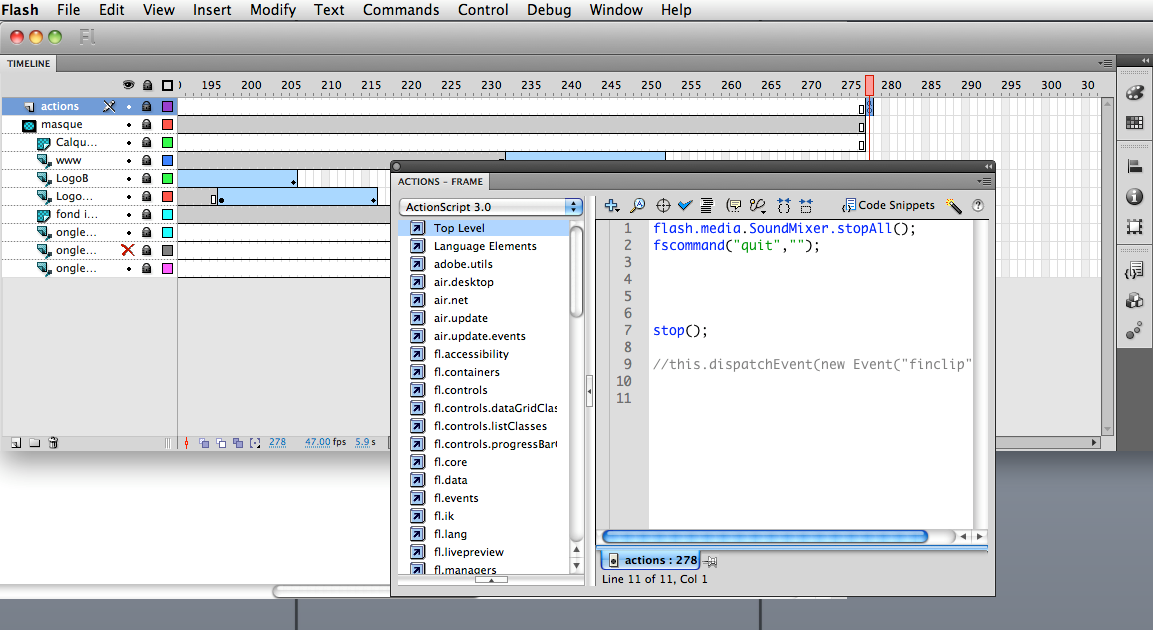Expand the script navigator below toolbox
Viewport: 1153px width, 630px height.
pyautogui.click(x=491, y=580)
